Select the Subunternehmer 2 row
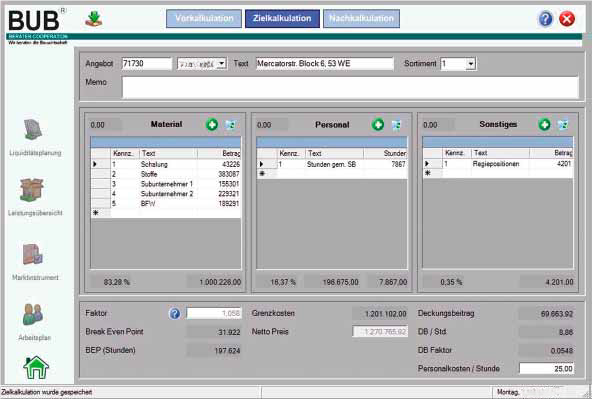The width and height of the screenshot is (592, 399). 166,194
